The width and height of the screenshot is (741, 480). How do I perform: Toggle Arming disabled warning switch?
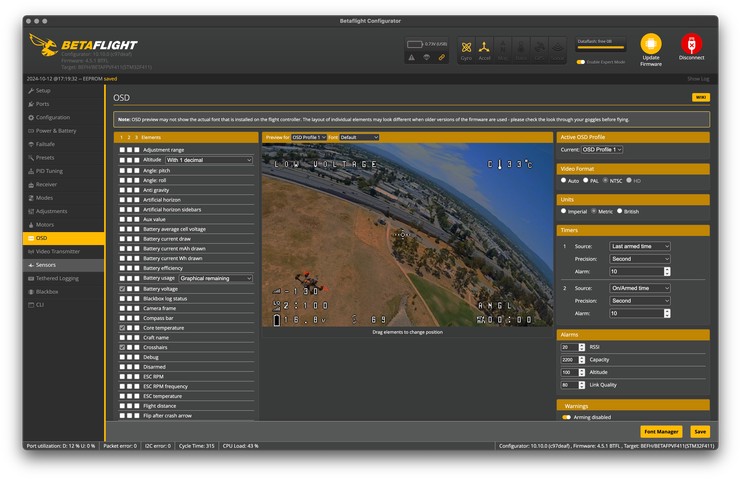coord(566,417)
